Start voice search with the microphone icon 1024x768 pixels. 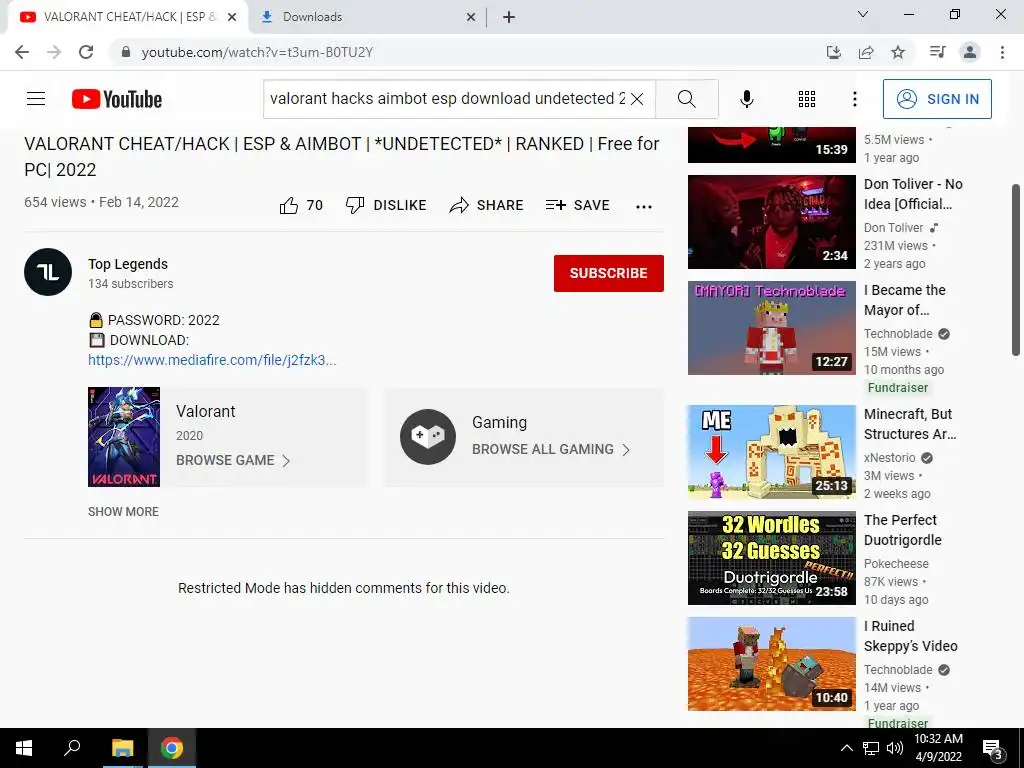(x=746, y=99)
